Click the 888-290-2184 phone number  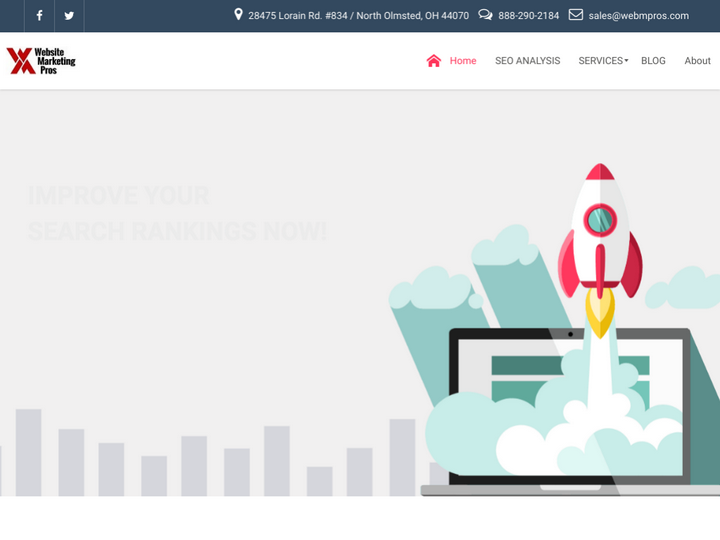[x=528, y=16]
